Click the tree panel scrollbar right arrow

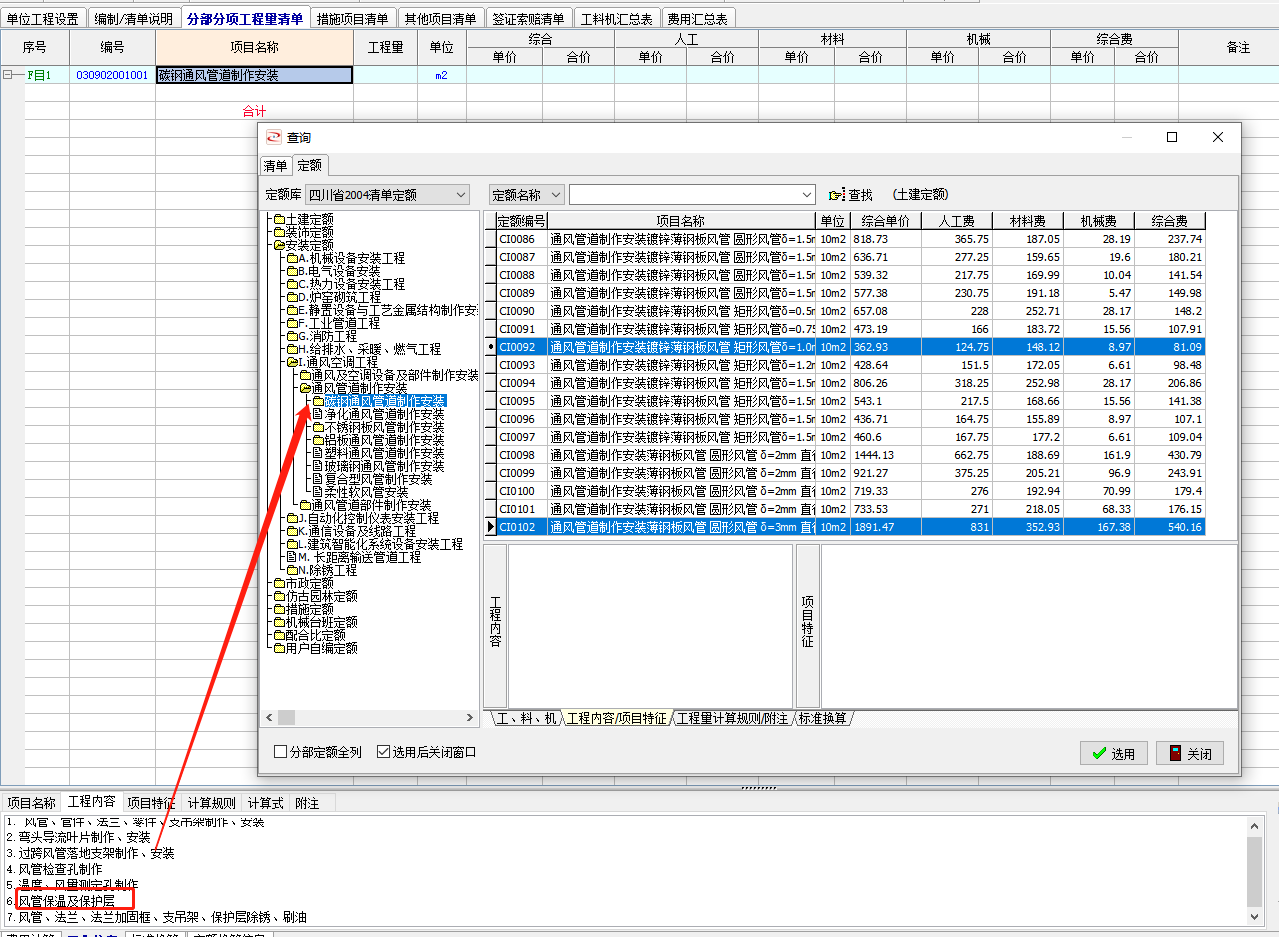point(470,717)
